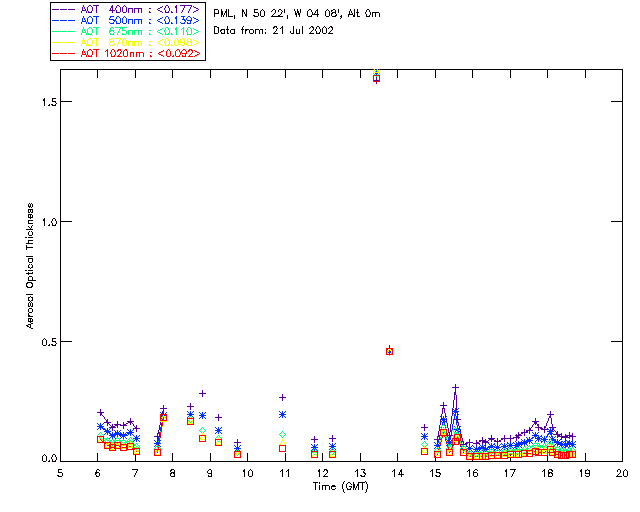
Task: Click the red AOT 1020nm legend entry
Action: click(128, 53)
